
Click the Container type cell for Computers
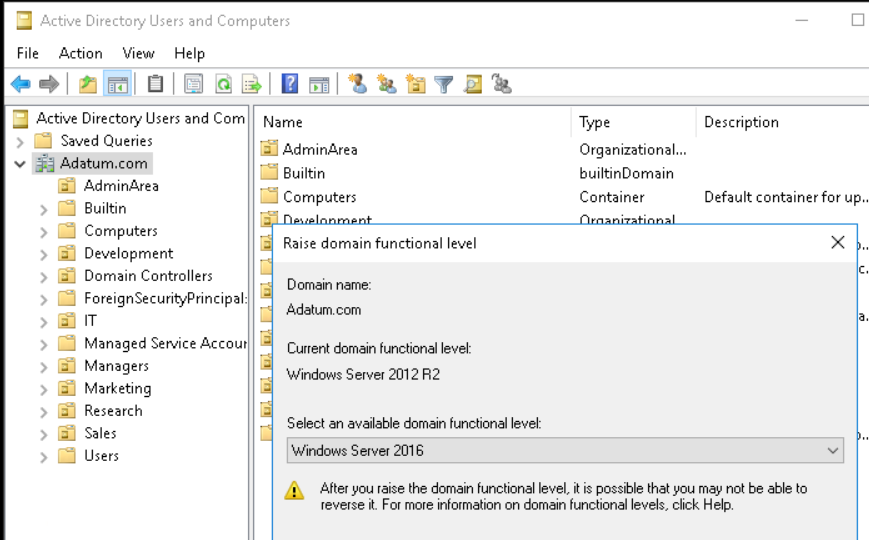click(x=612, y=197)
